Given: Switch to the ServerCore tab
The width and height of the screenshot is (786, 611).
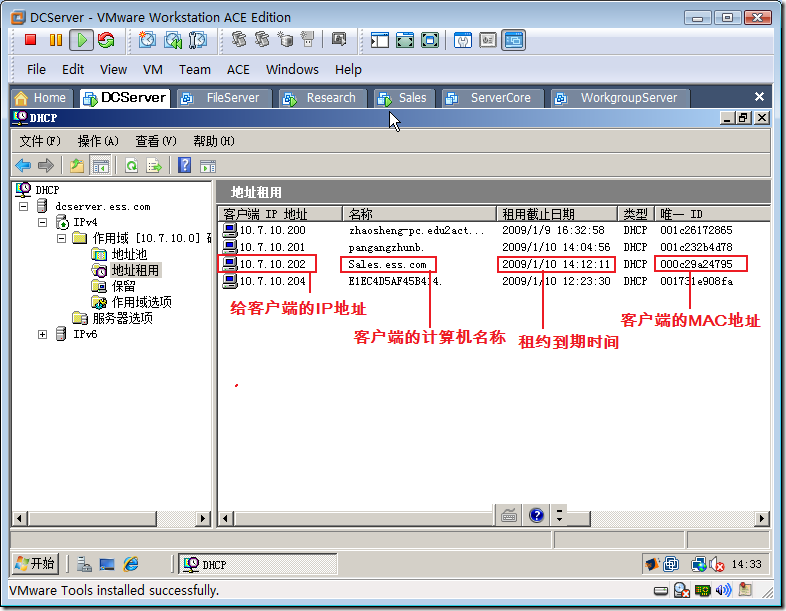Looking at the screenshot, I should [492, 98].
